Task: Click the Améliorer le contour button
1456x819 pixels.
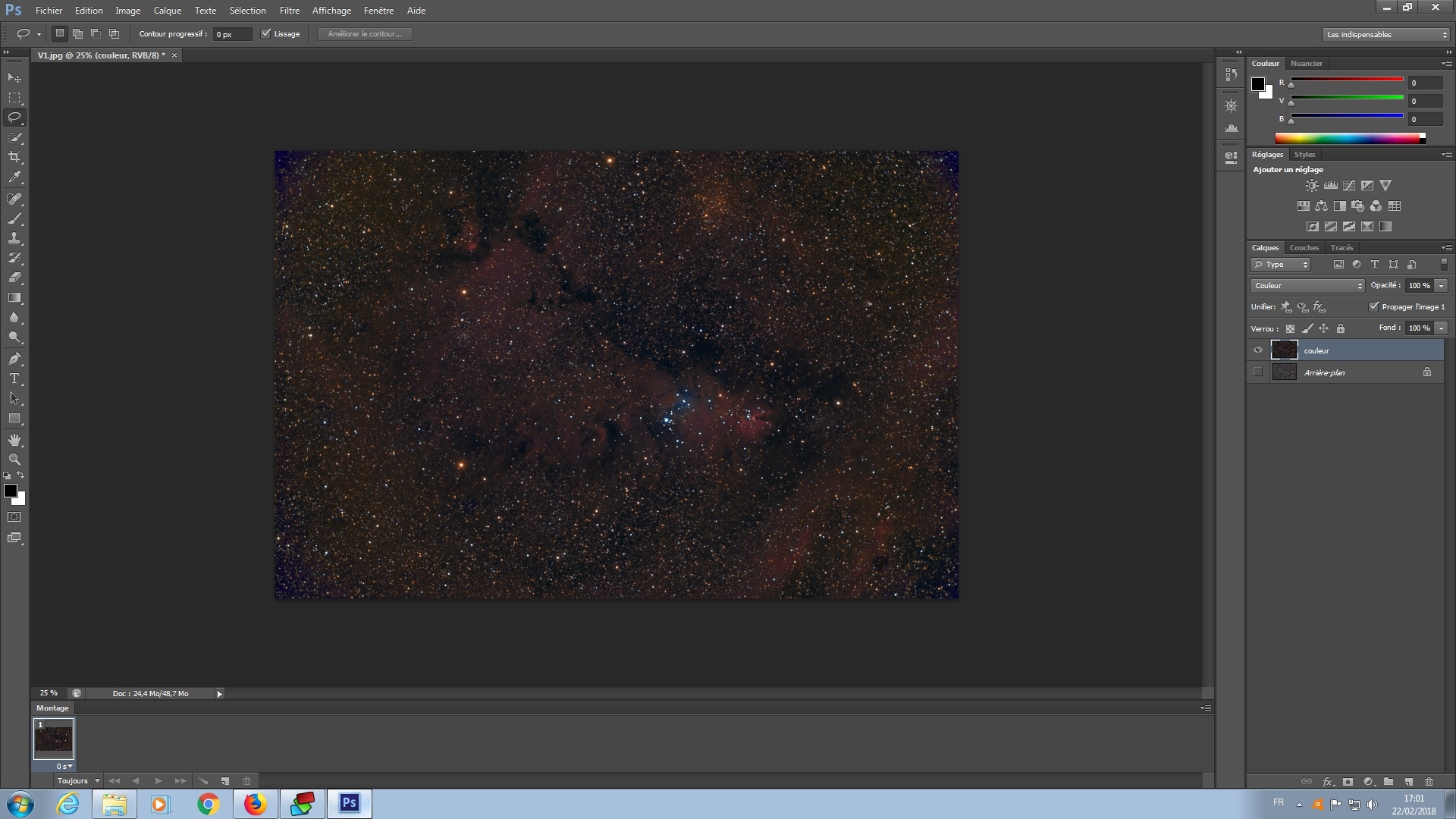Action: 365,33
